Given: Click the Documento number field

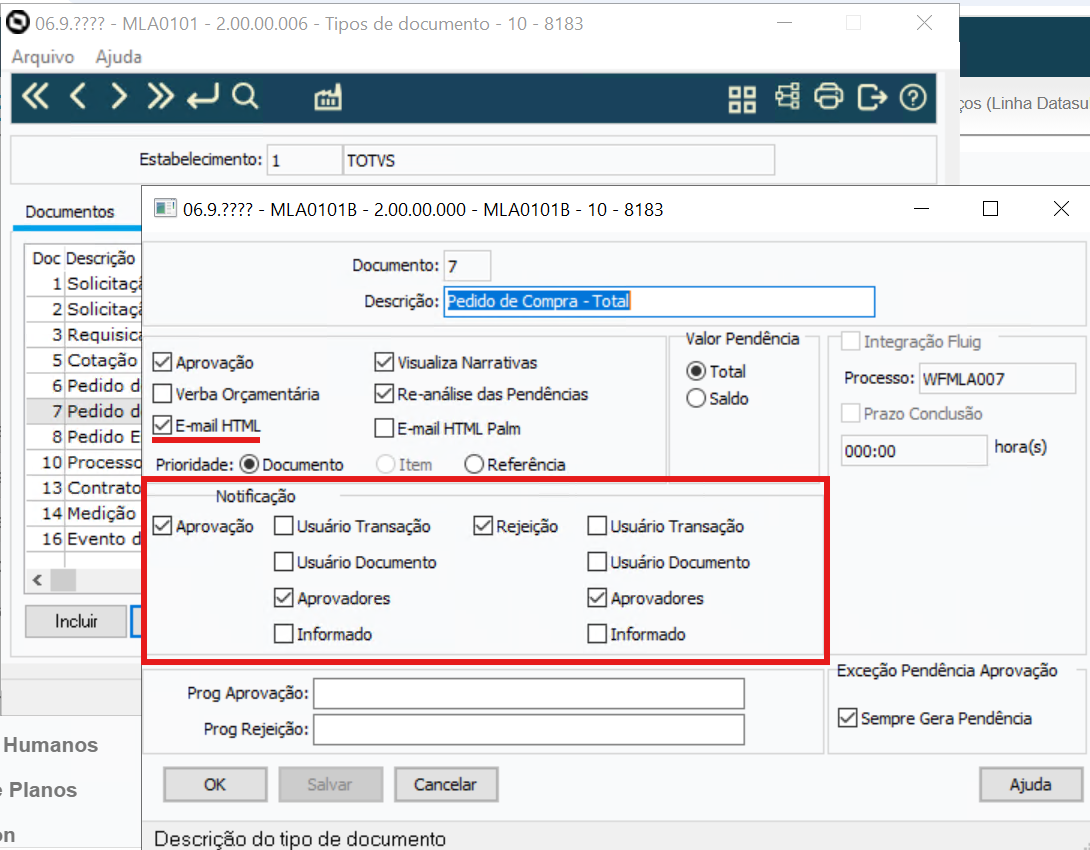Looking at the screenshot, I should tap(467, 266).
